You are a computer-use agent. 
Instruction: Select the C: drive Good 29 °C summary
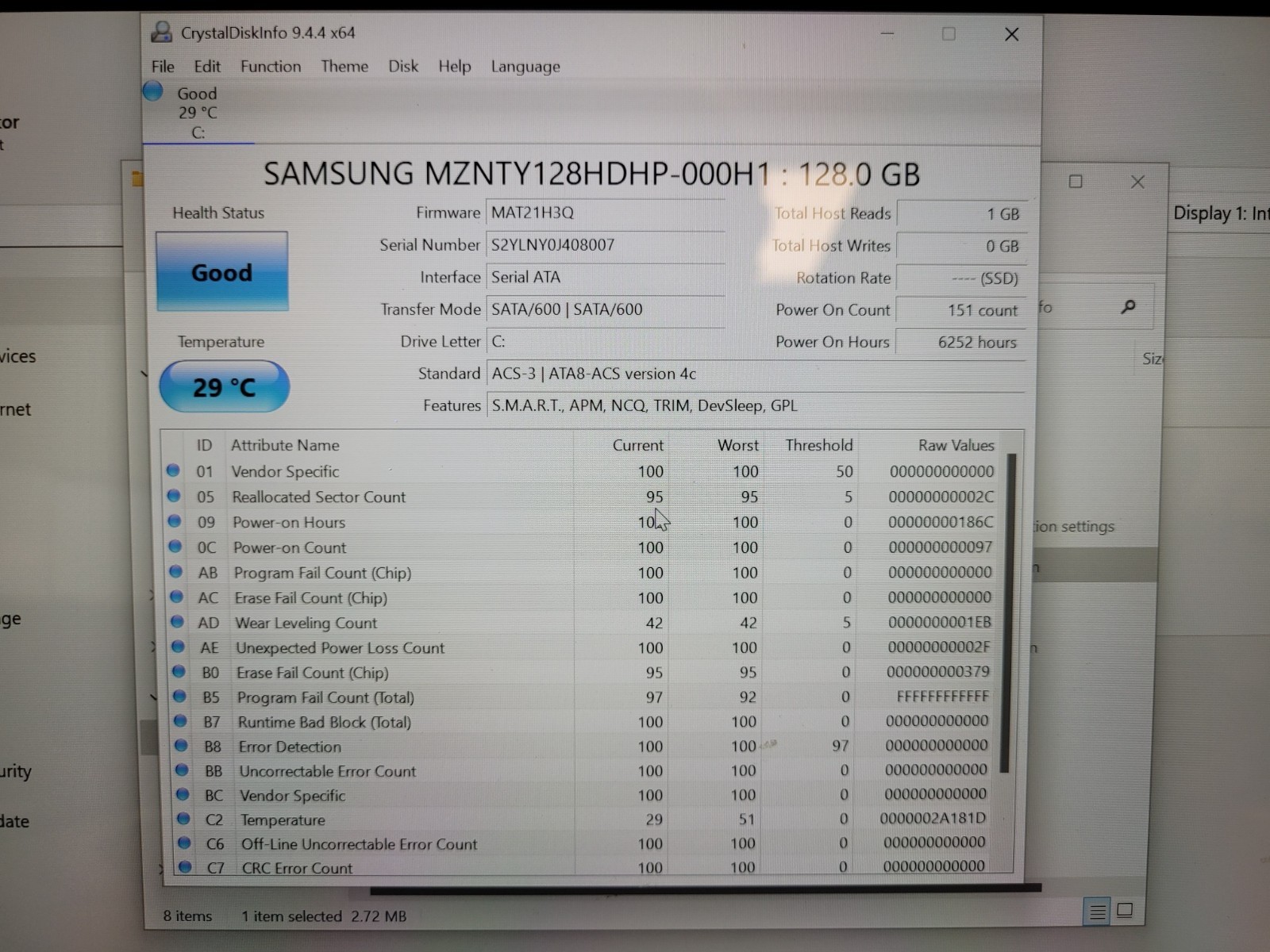pyautogui.click(x=198, y=113)
